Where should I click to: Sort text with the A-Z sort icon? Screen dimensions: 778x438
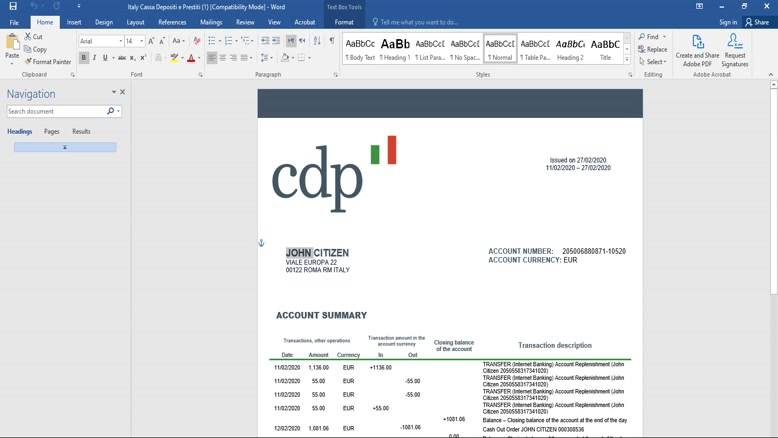317,41
